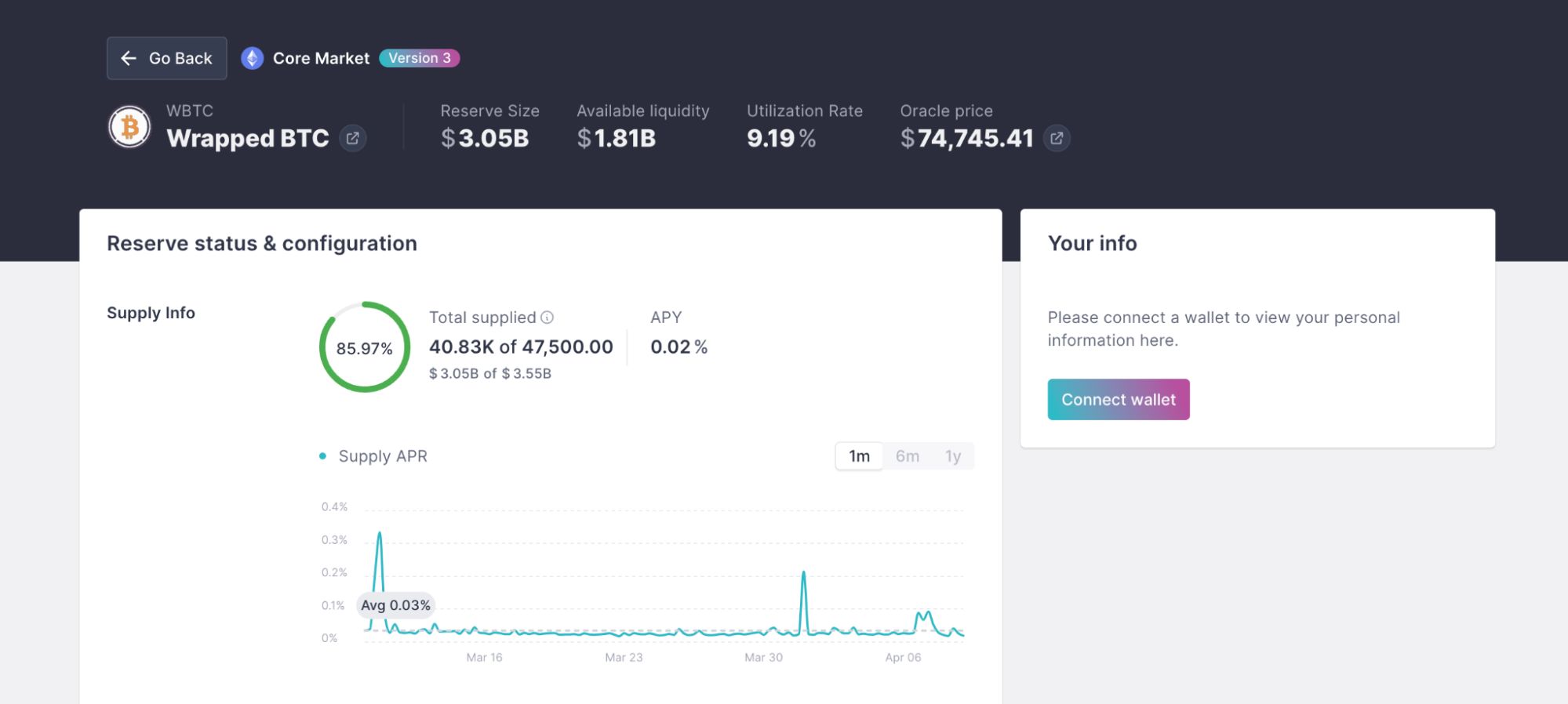Image resolution: width=1568 pixels, height=704 pixels.
Task: Open Oracle price external link icon
Action: (1057, 139)
